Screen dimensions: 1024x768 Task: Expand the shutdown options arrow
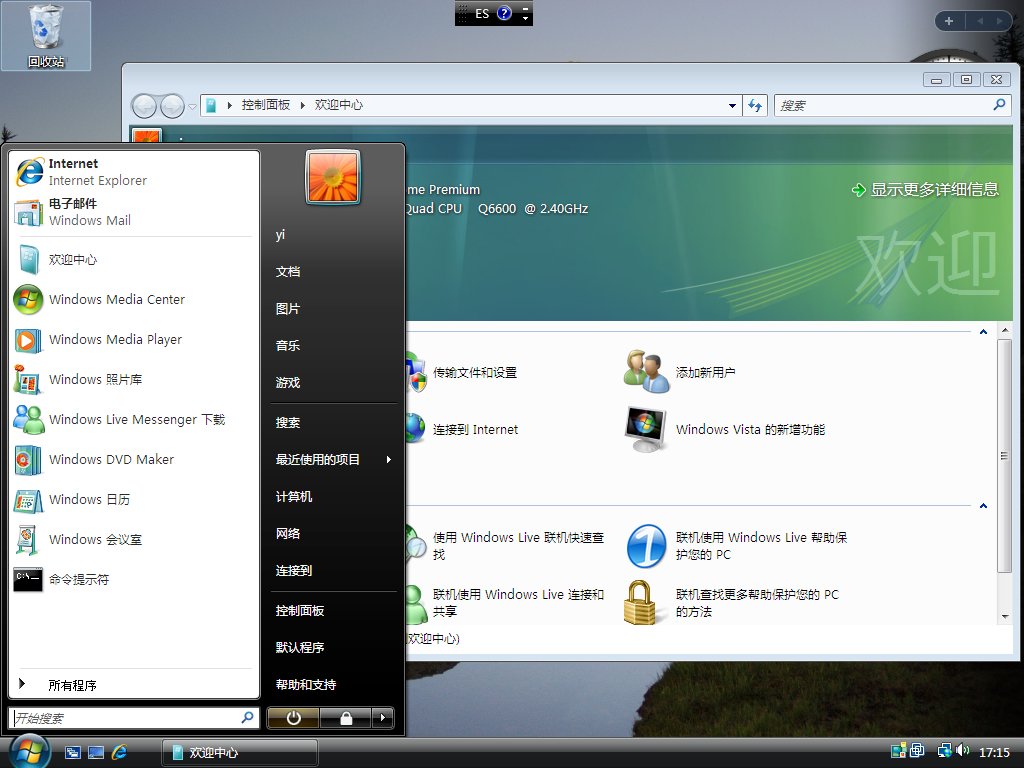click(382, 718)
